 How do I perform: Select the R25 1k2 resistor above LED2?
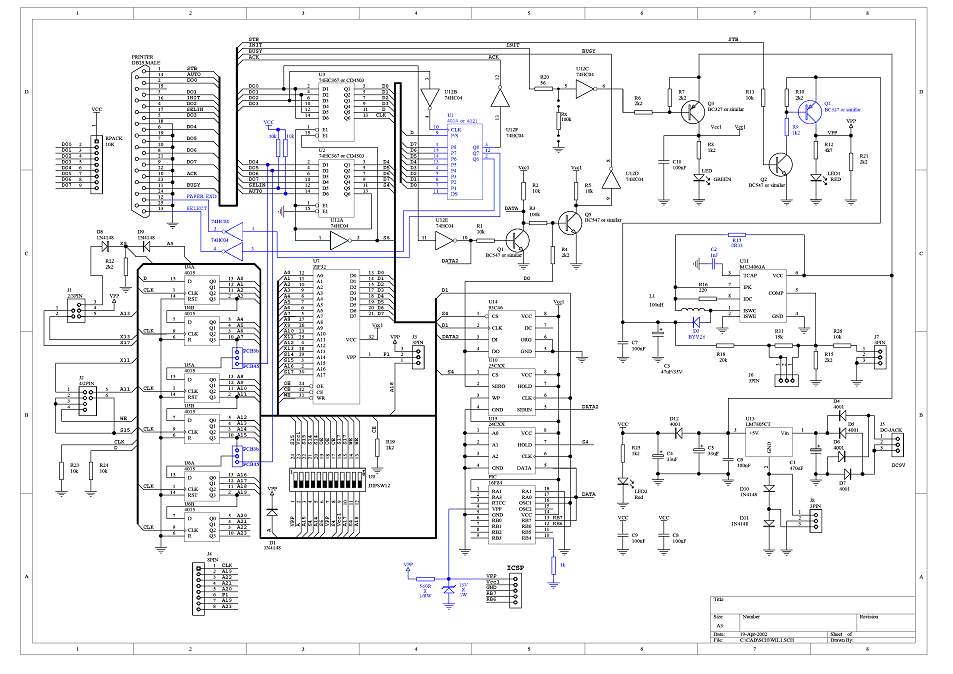(x=623, y=453)
